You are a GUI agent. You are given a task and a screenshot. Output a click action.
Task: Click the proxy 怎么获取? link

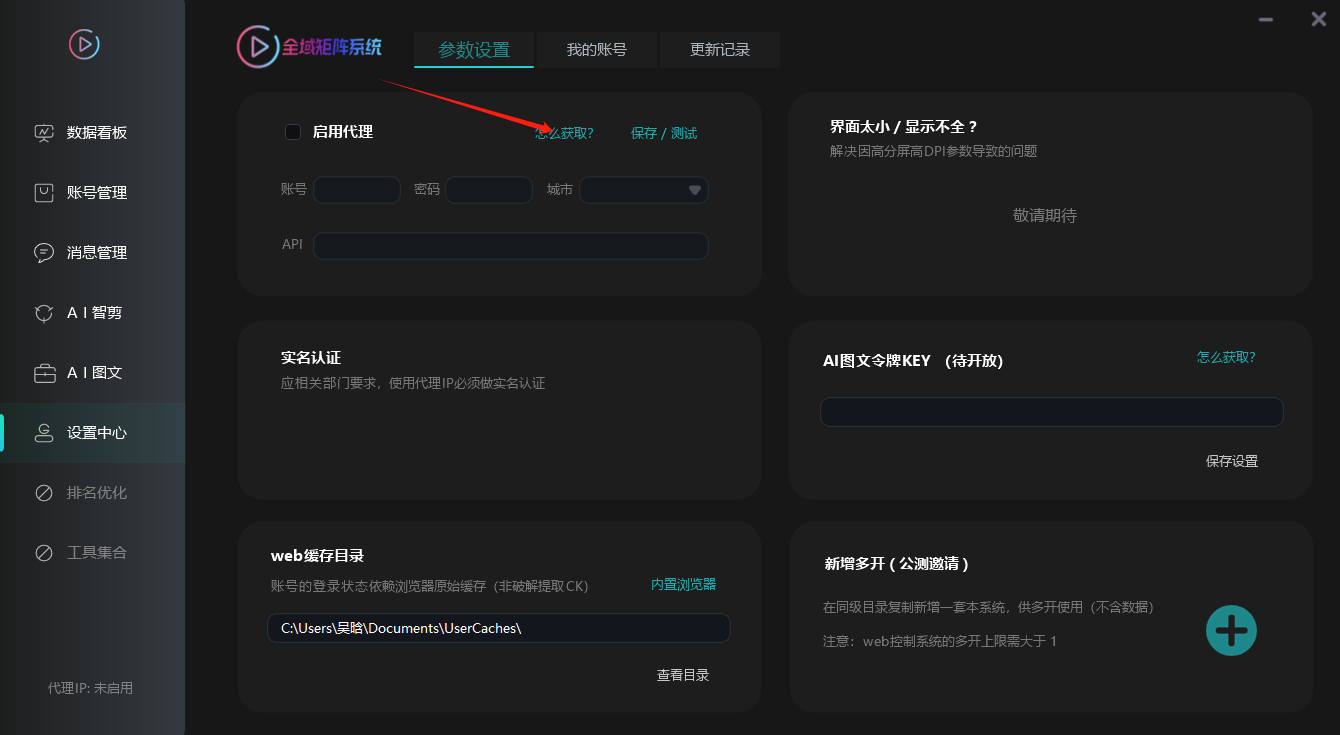pos(564,133)
